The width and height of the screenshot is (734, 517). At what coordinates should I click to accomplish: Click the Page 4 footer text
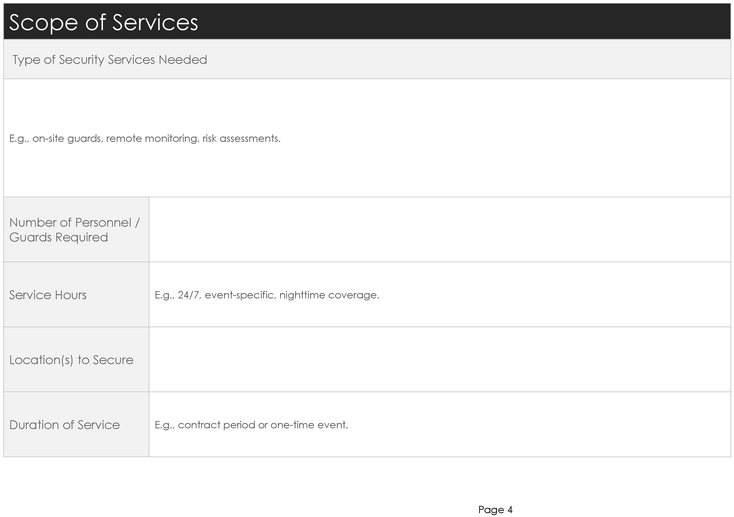point(495,510)
